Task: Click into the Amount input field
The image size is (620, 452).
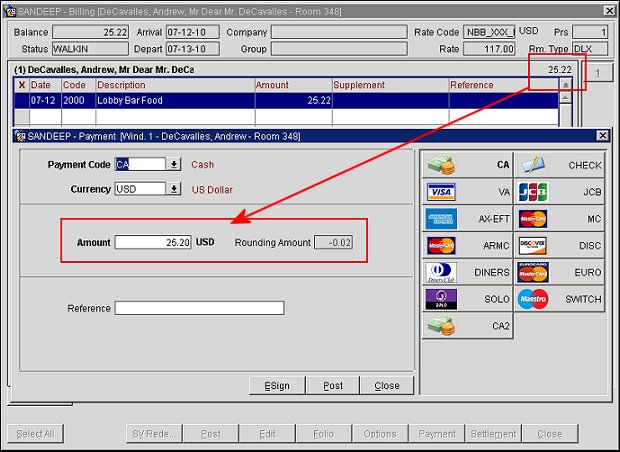Action: [x=153, y=242]
